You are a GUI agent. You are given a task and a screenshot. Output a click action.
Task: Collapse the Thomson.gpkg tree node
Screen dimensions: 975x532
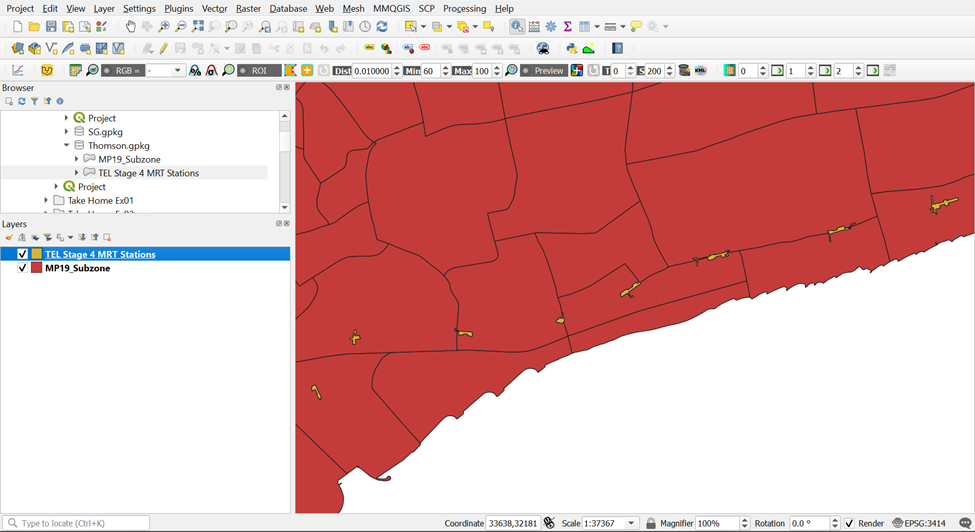coord(67,146)
